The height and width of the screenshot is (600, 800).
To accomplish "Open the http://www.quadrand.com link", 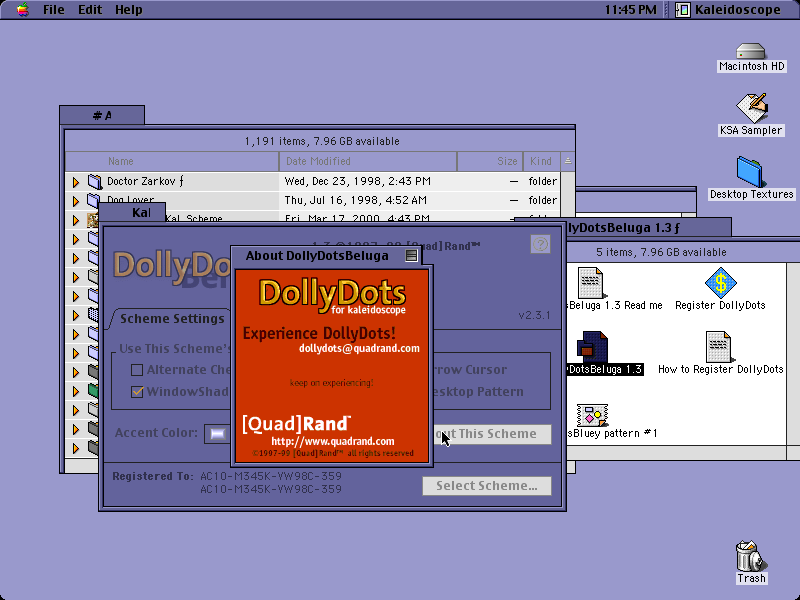I will click(333, 441).
